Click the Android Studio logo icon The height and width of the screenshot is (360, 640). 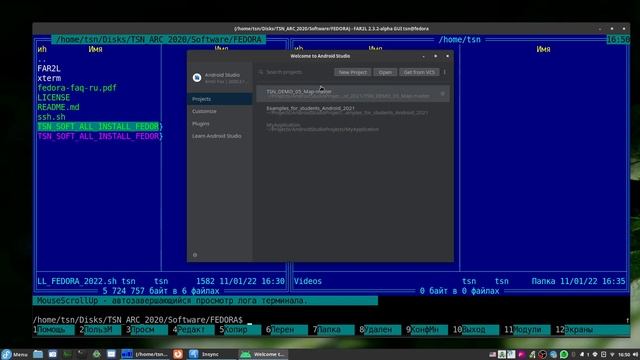197,78
